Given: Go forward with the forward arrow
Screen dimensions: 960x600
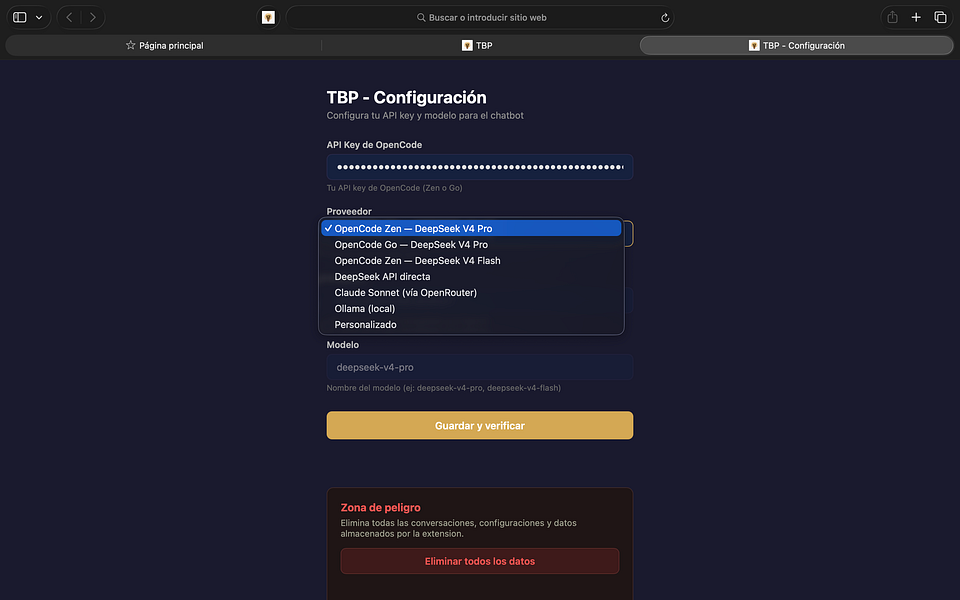Looking at the screenshot, I should click(x=92, y=17).
